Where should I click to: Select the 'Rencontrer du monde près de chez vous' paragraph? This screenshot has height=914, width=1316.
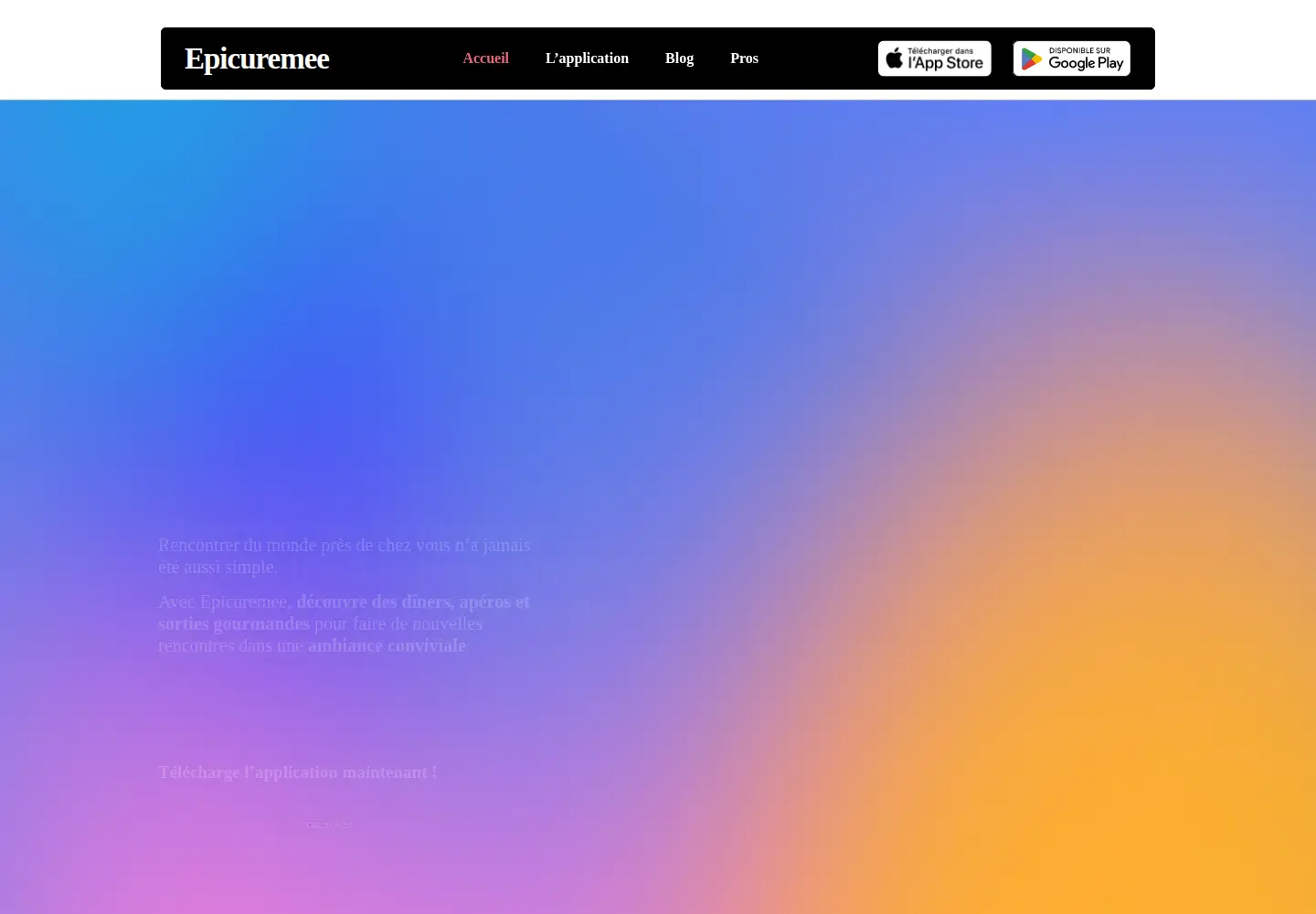(345, 556)
